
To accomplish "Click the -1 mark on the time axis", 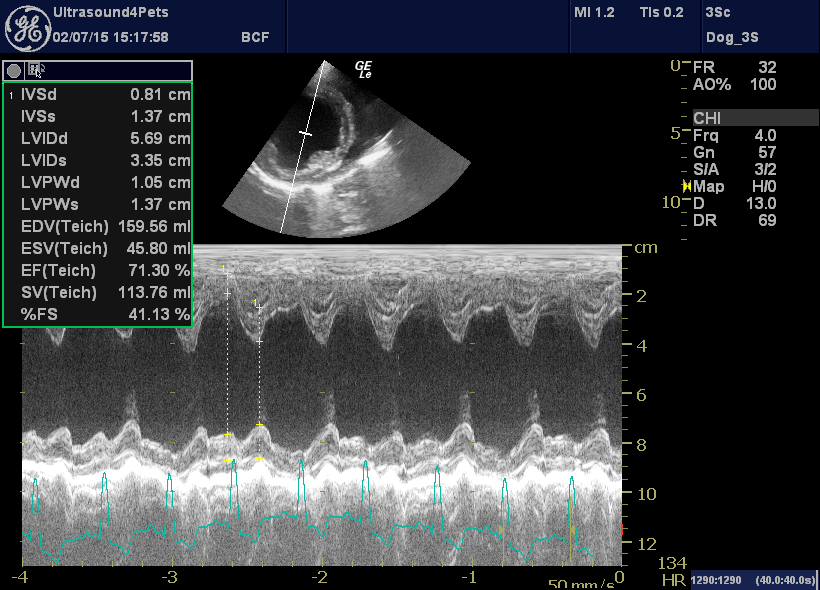I will [x=470, y=577].
